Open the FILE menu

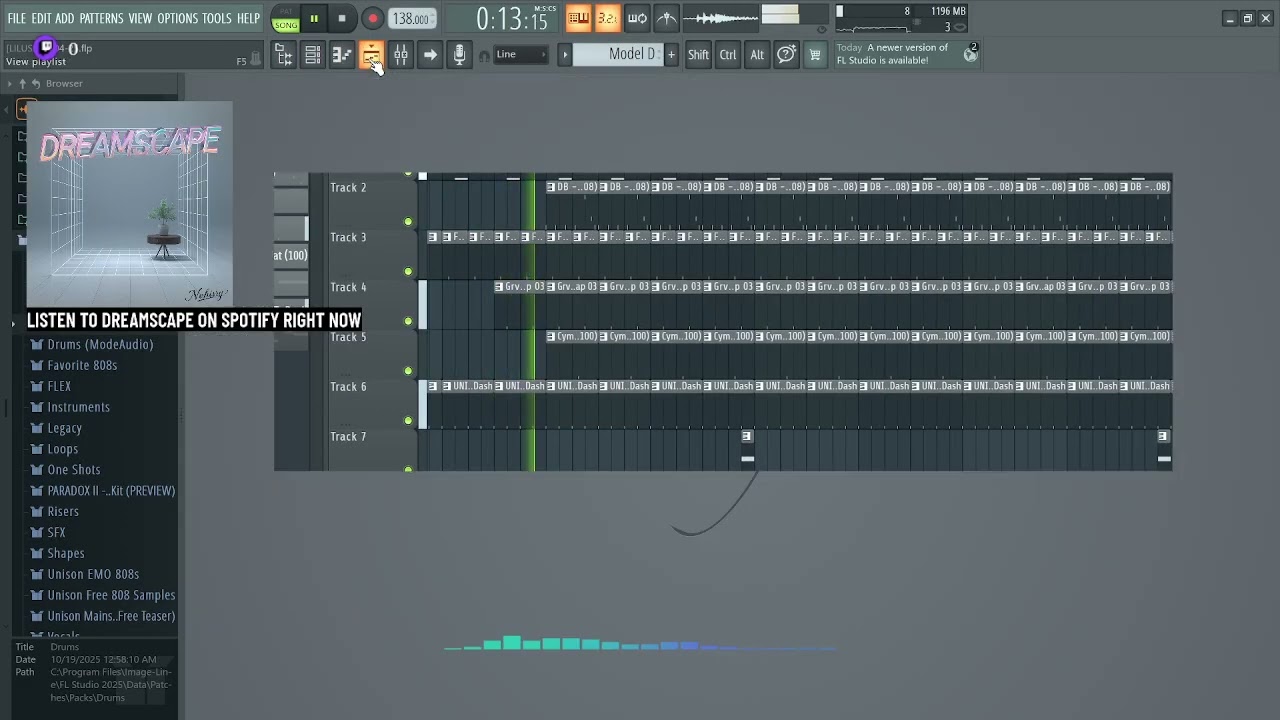(17, 18)
